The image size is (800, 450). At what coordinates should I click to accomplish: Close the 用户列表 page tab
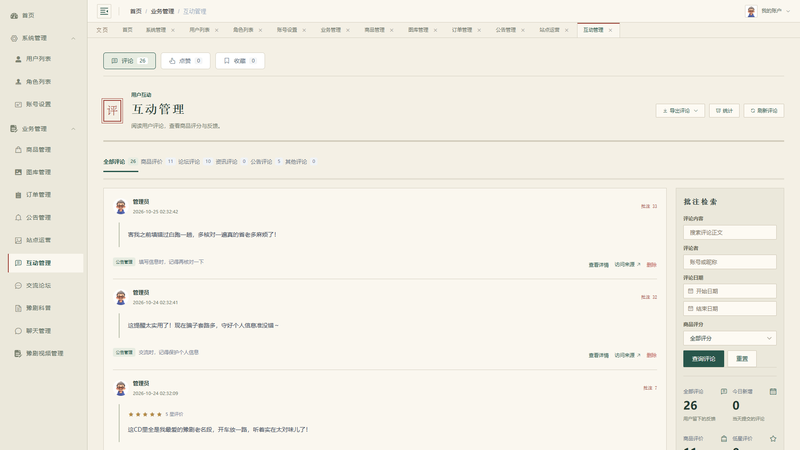216,30
